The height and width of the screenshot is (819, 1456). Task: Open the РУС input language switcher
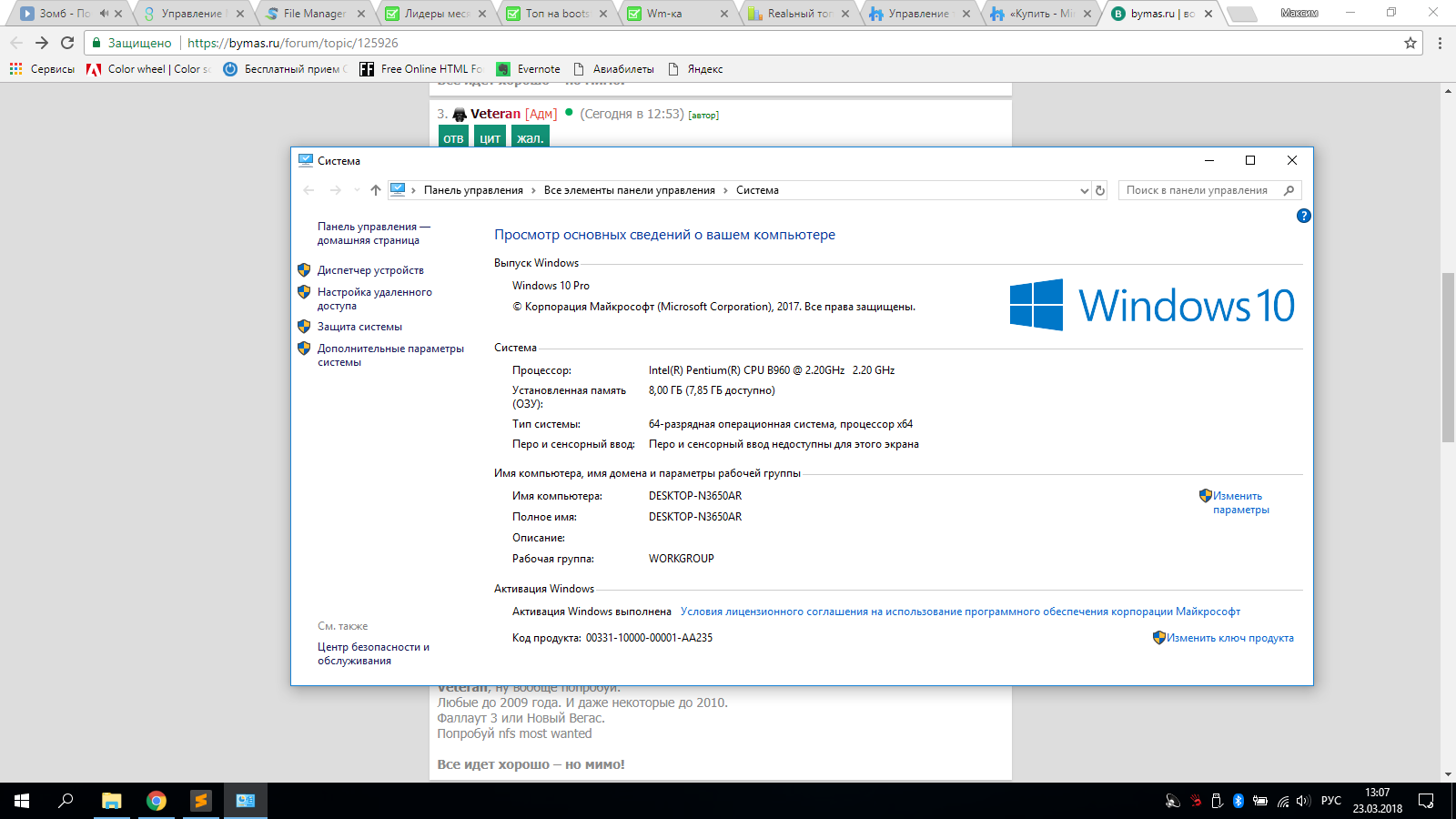1331,801
